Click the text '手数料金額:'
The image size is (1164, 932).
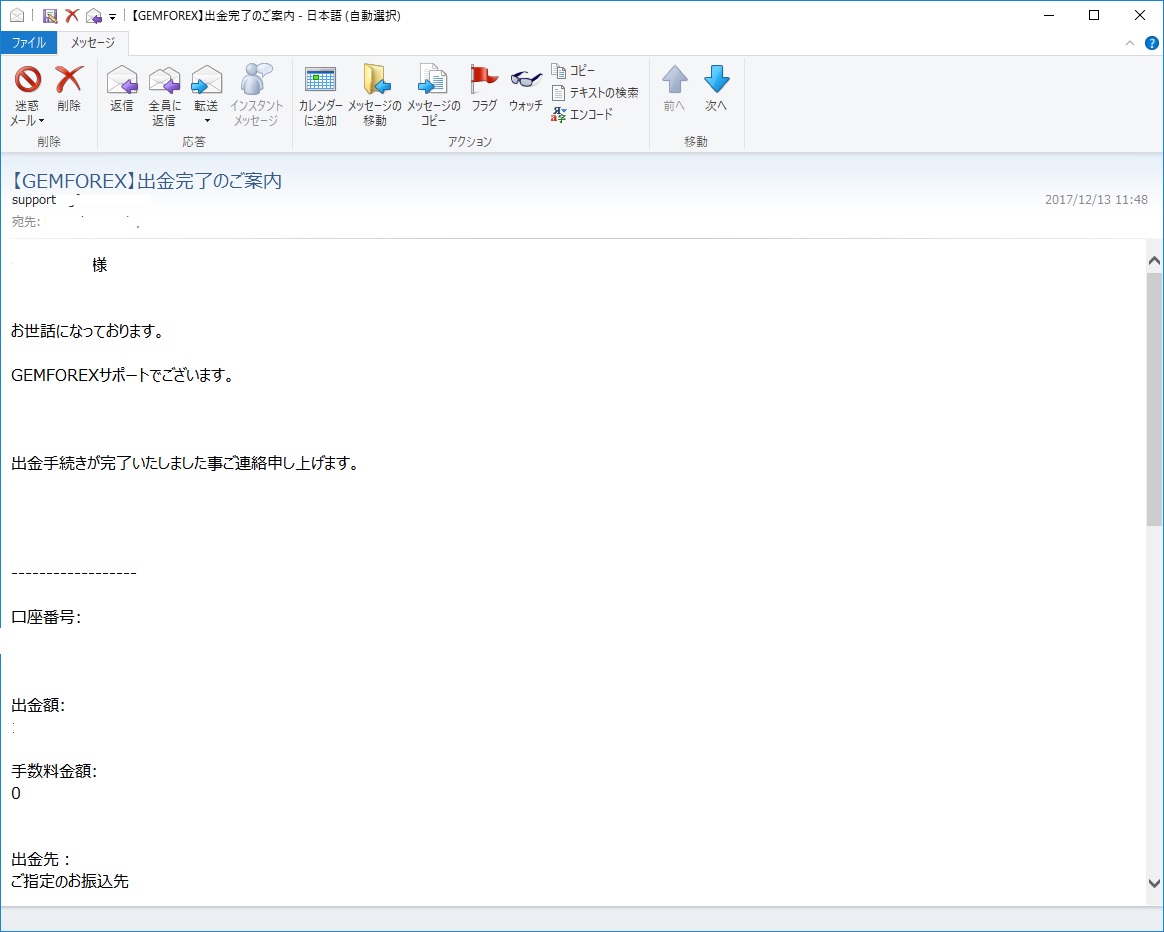coord(54,772)
